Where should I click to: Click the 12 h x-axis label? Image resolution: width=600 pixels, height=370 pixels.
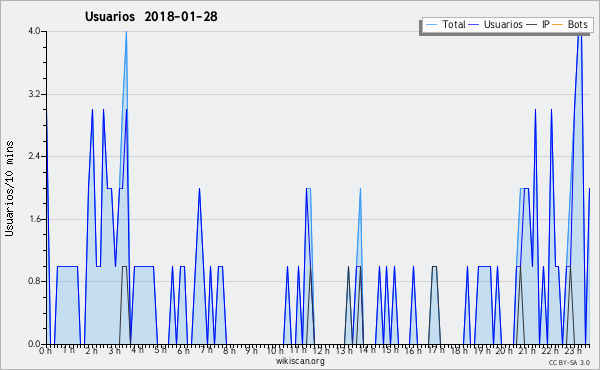pos(321,351)
